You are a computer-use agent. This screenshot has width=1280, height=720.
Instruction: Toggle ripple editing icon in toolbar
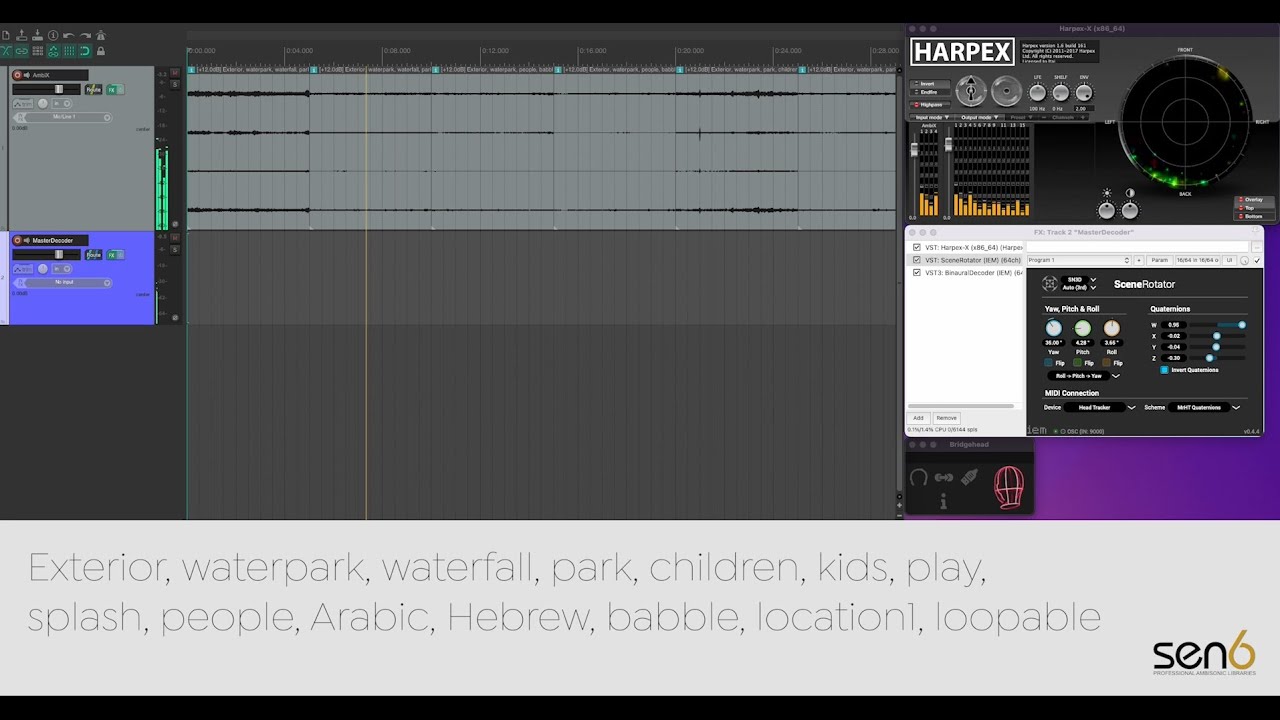38,51
